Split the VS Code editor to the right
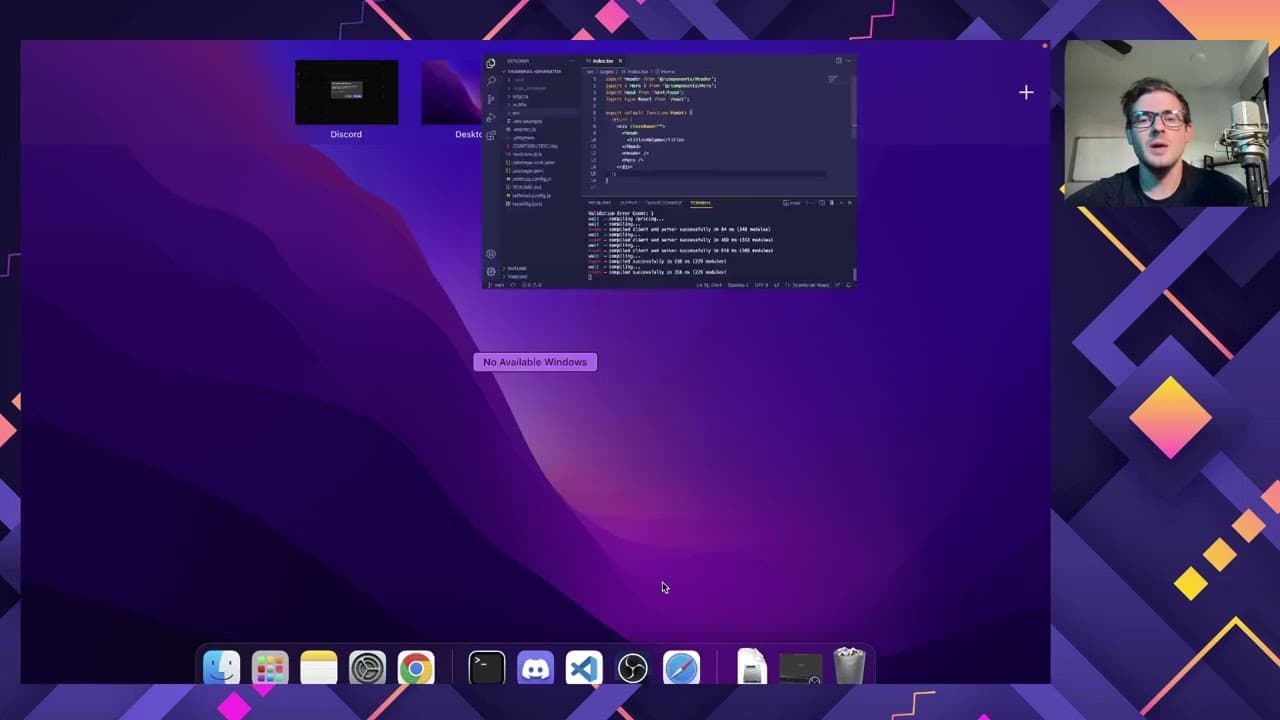Viewport: 1280px width, 720px height. click(838, 61)
